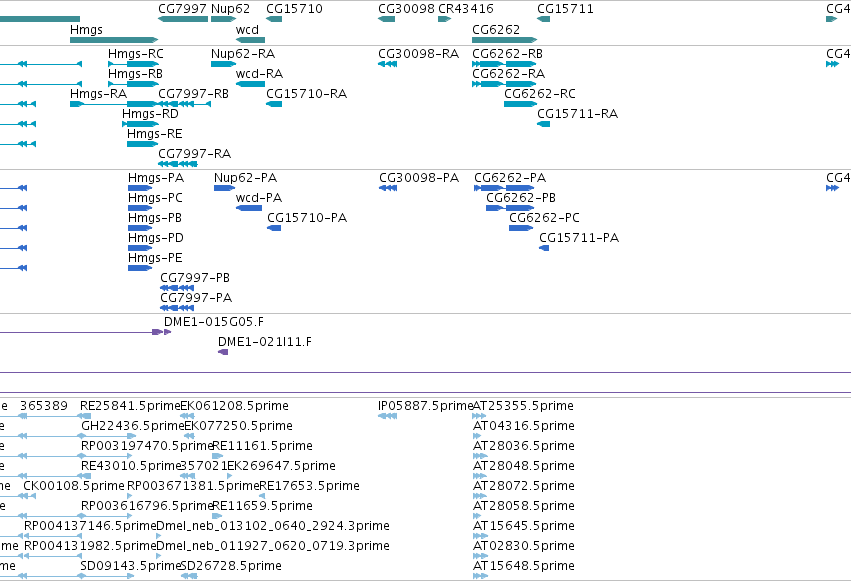Click transcript CG30098-RA
This screenshot has width=851, height=581.
[418, 54]
